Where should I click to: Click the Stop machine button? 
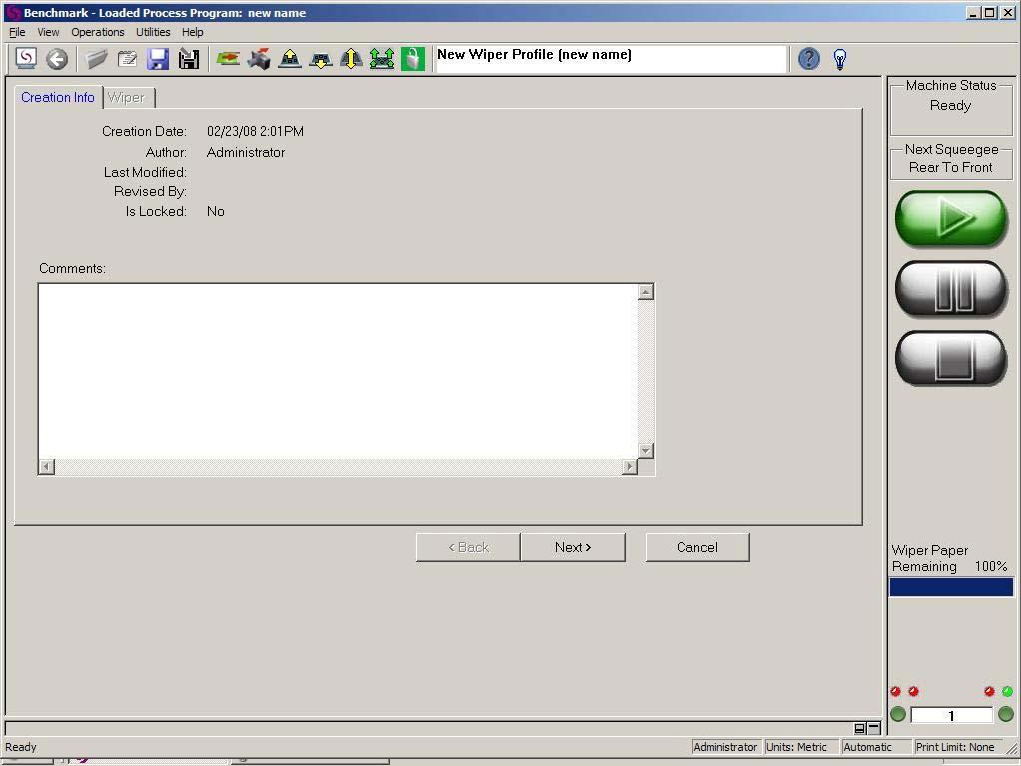coord(951,358)
